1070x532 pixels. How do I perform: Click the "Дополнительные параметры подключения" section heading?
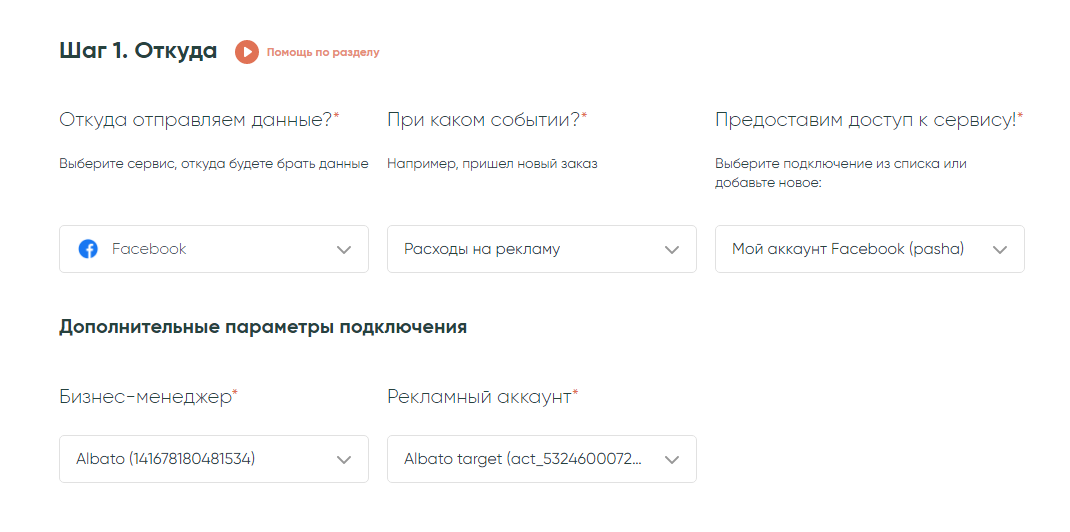tap(263, 327)
